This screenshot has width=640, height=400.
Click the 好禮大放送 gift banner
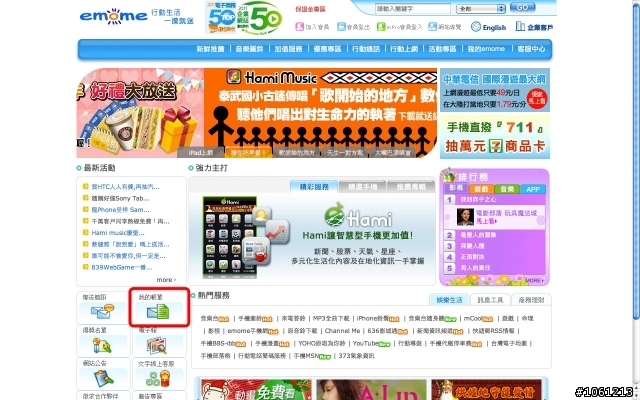tap(140, 113)
